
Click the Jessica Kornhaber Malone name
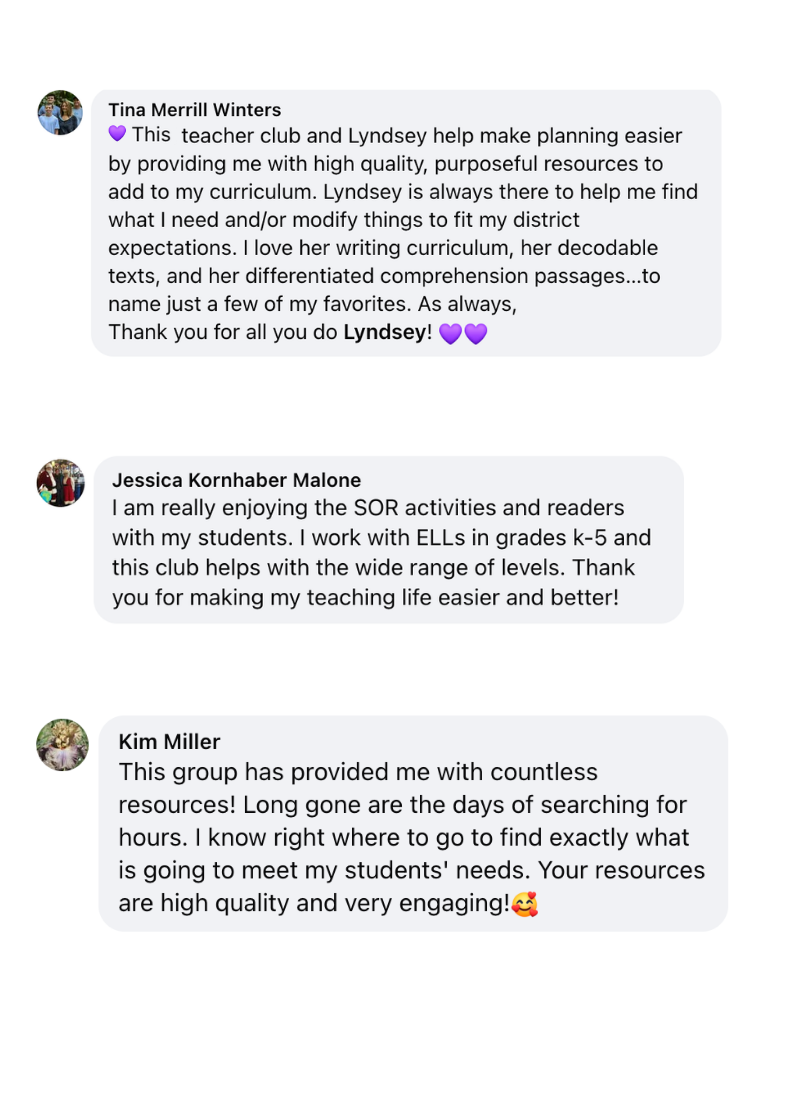[236, 480]
